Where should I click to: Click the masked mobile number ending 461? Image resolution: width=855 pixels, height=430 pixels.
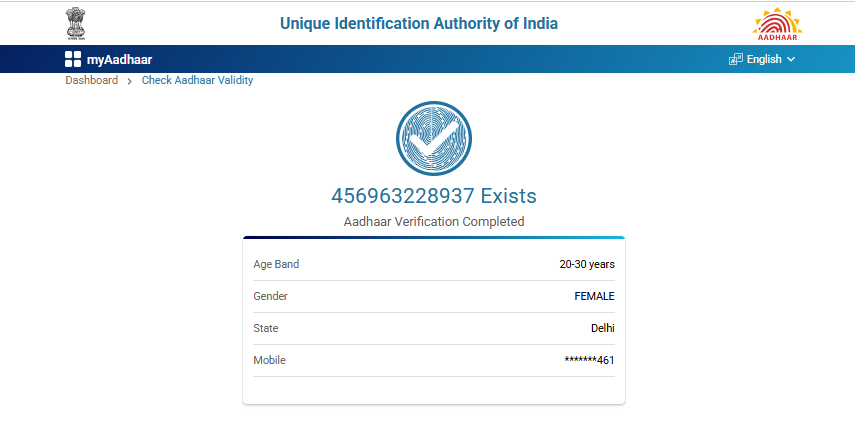click(x=589, y=360)
